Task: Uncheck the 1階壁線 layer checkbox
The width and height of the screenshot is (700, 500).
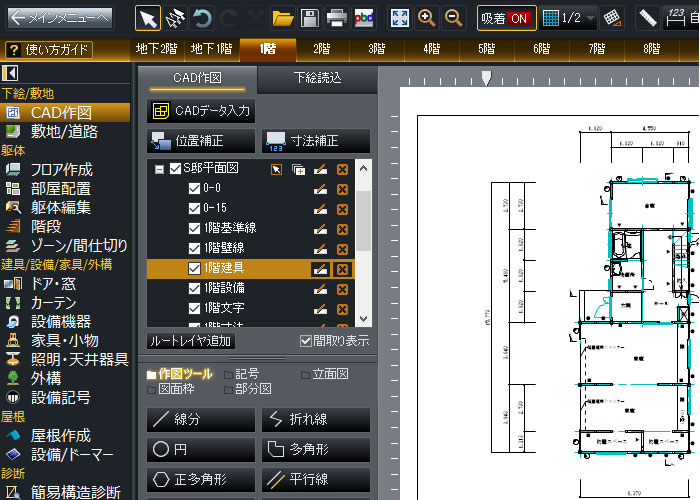Action: point(195,248)
